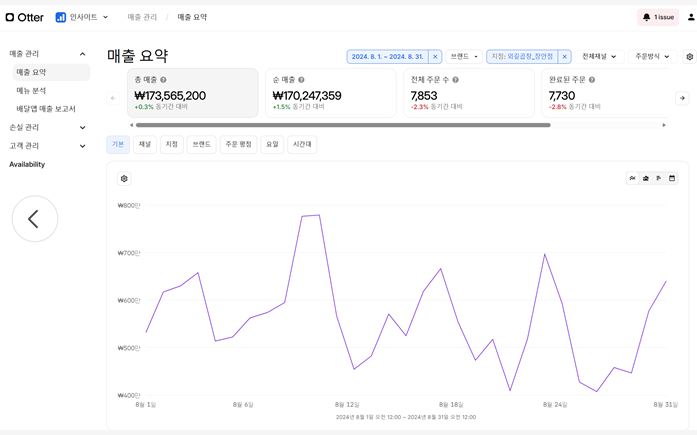Open the 1 issue notification button
The width and height of the screenshot is (697, 435).
(658, 17)
